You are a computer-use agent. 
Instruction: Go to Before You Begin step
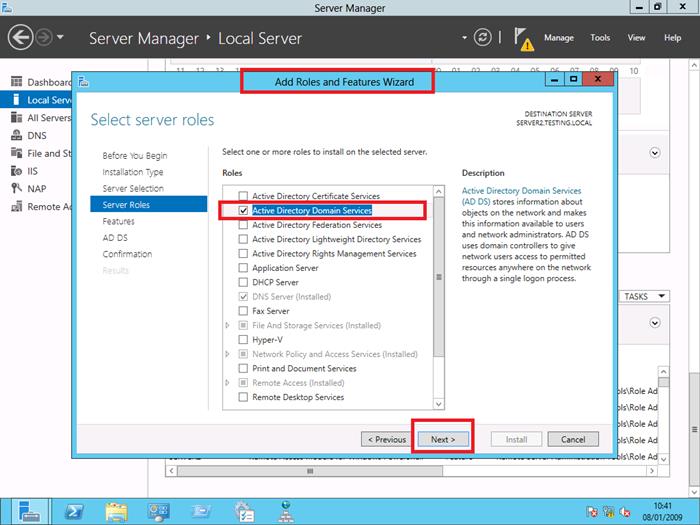coord(135,155)
